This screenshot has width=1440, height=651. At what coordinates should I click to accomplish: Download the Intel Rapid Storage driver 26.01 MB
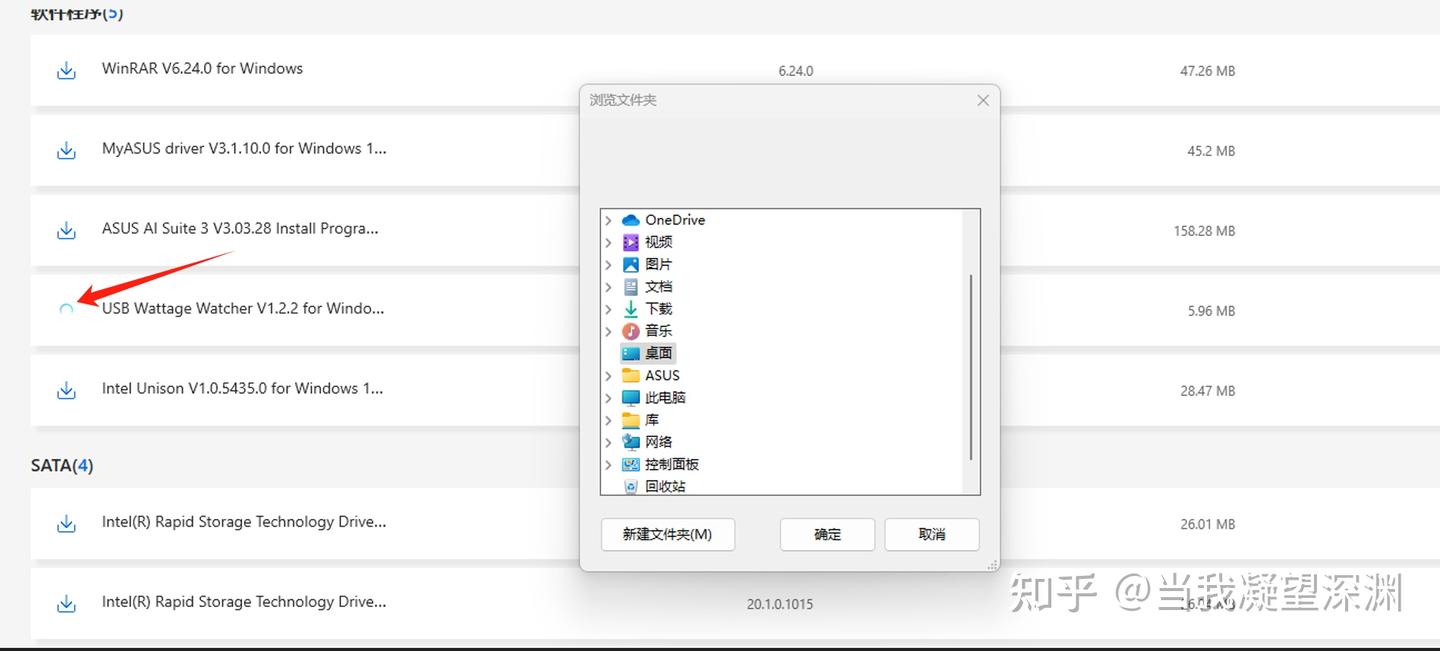[66, 524]
